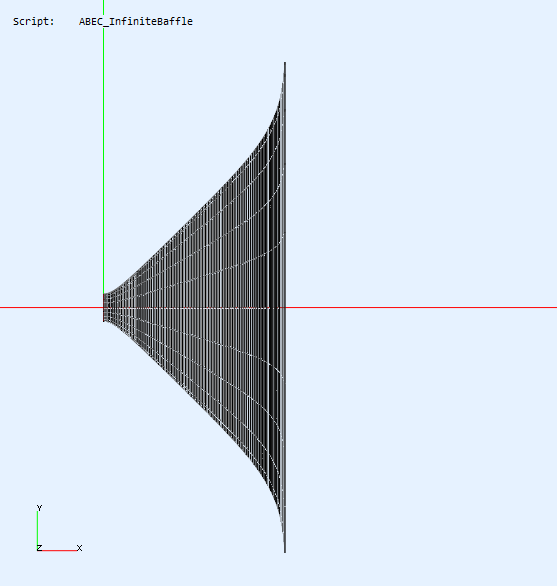Click the ABEC_InfiniteBaffle script name

(136, 22)
